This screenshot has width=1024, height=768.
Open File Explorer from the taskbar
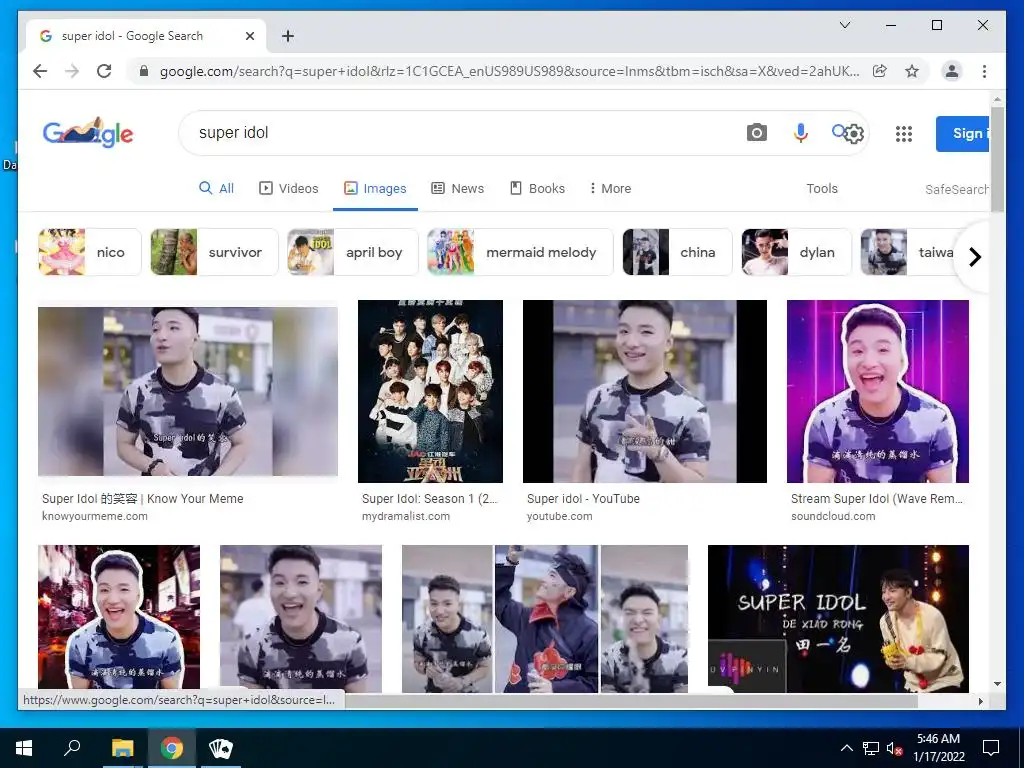(x=122, y=748)
